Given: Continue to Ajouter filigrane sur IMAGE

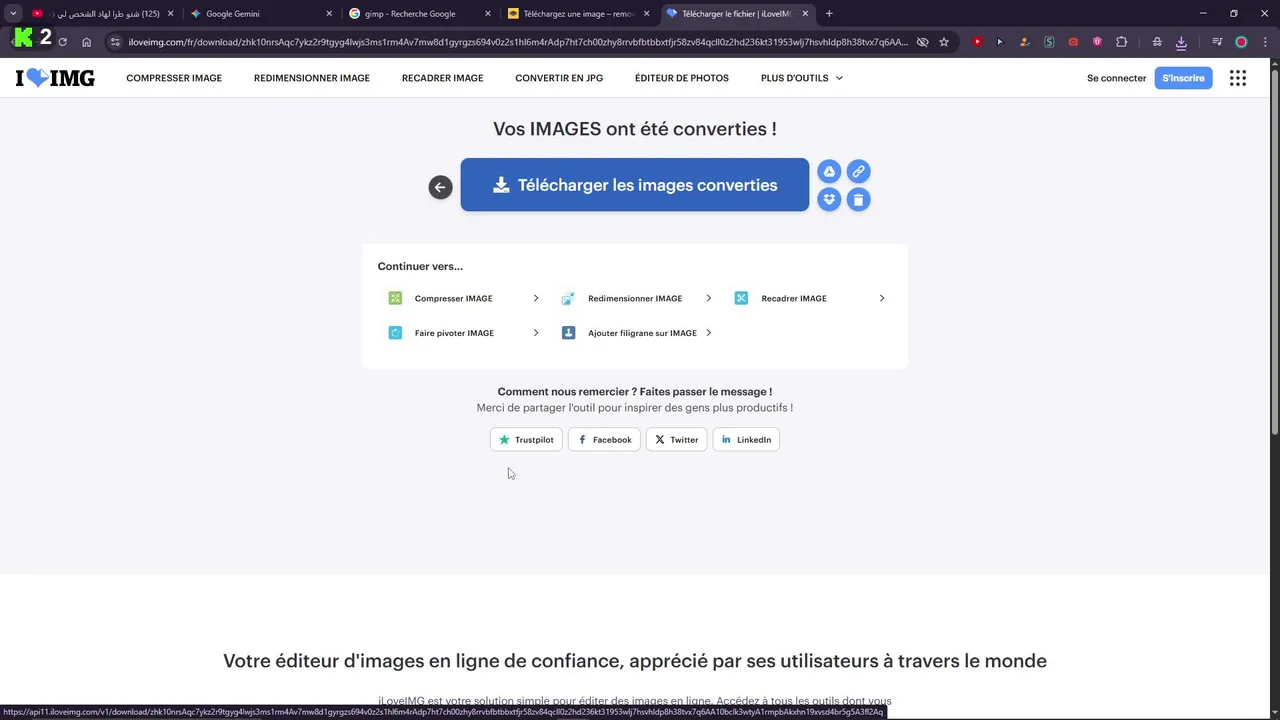Looking at the screenshot, I should [x=637, y=333].
